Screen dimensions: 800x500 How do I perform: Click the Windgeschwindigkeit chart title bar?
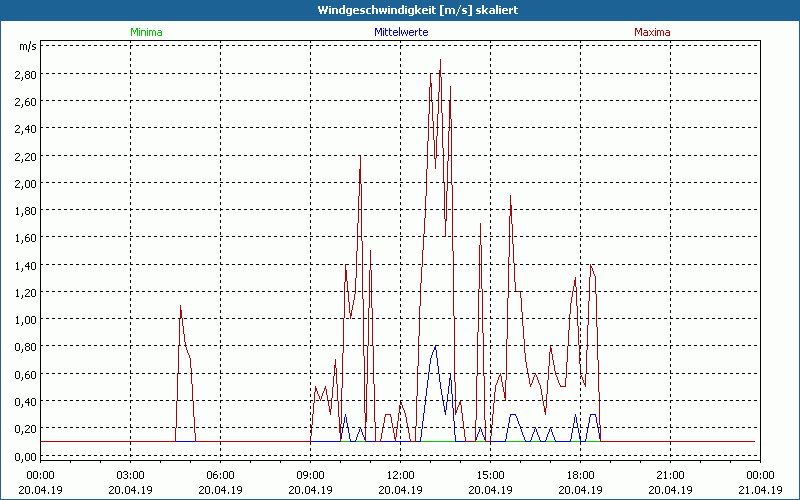400,10
